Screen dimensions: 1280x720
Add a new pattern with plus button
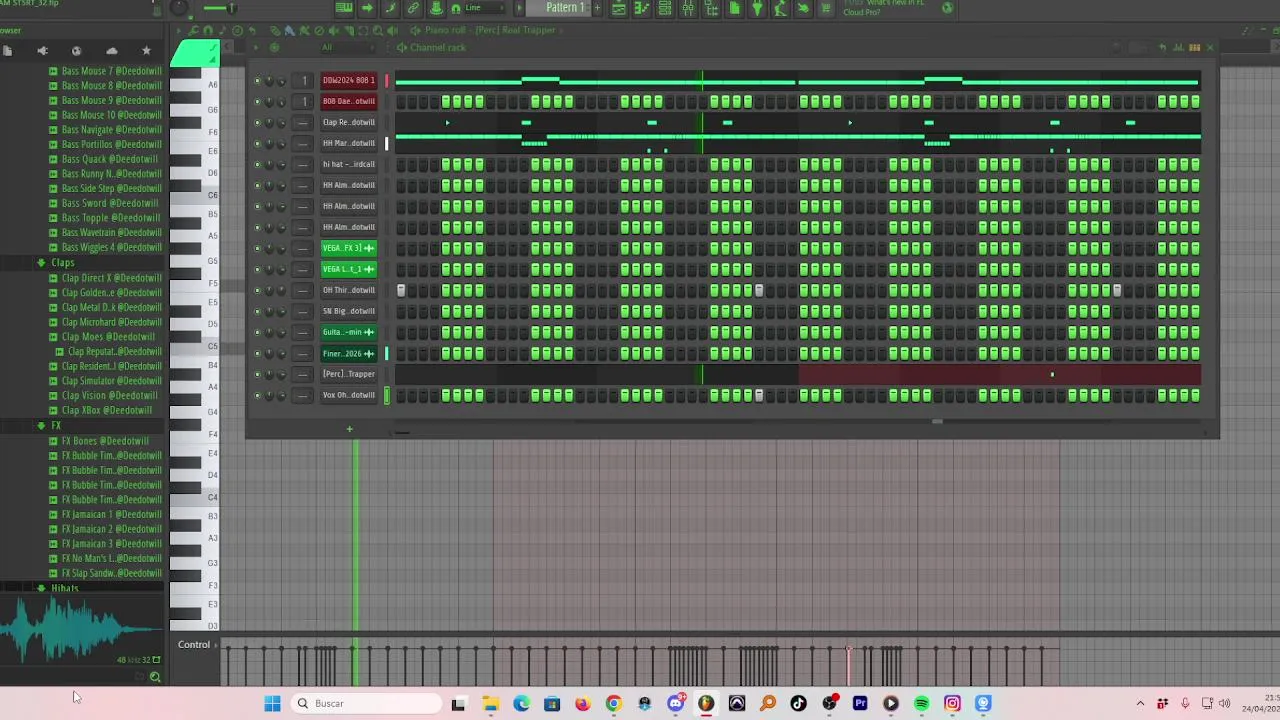pyautogui.click(x=597, y=8)
